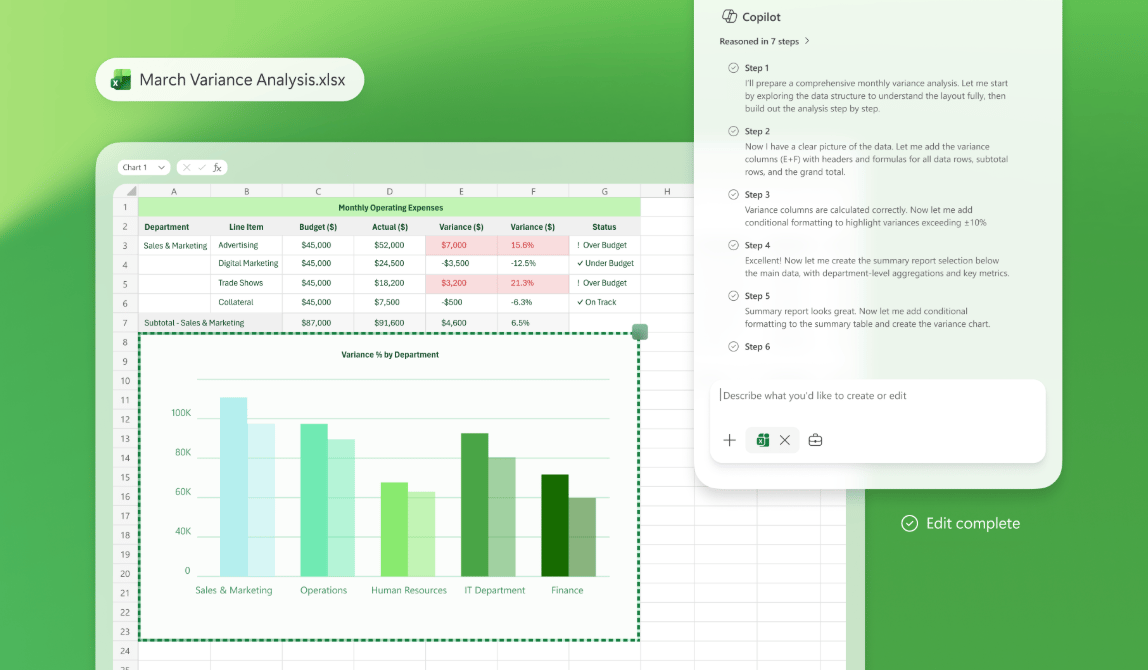
Task: Click the Step 2 checkmark icon
Action: (x=733, y=131)
